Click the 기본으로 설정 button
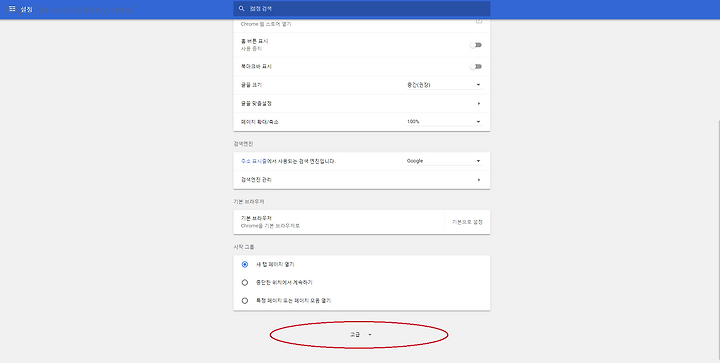This screenshot has width=720, height=363. point(467,222)
